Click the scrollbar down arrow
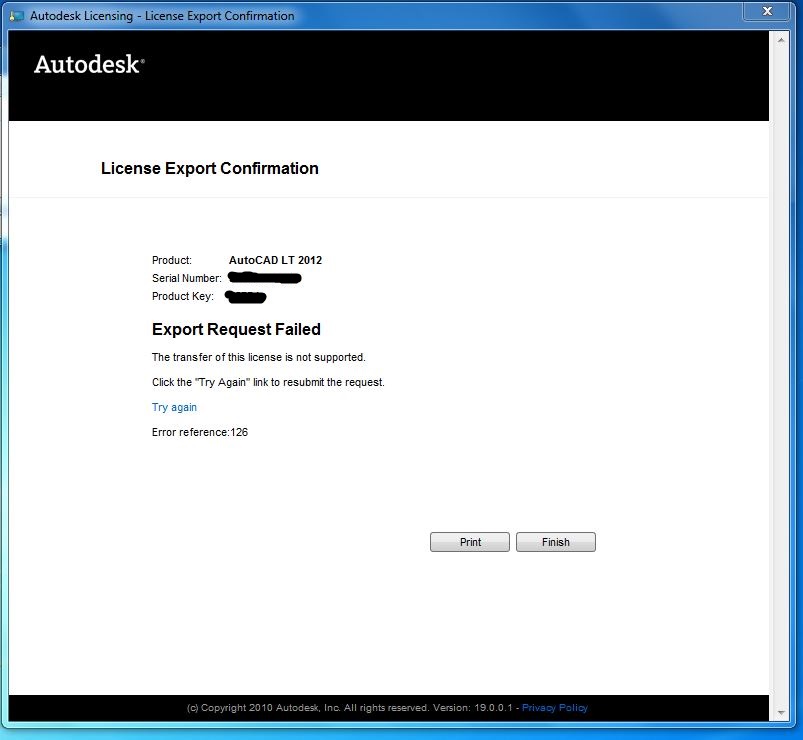The width and height of the screenshot is (803, 740). tap(780, 712)
